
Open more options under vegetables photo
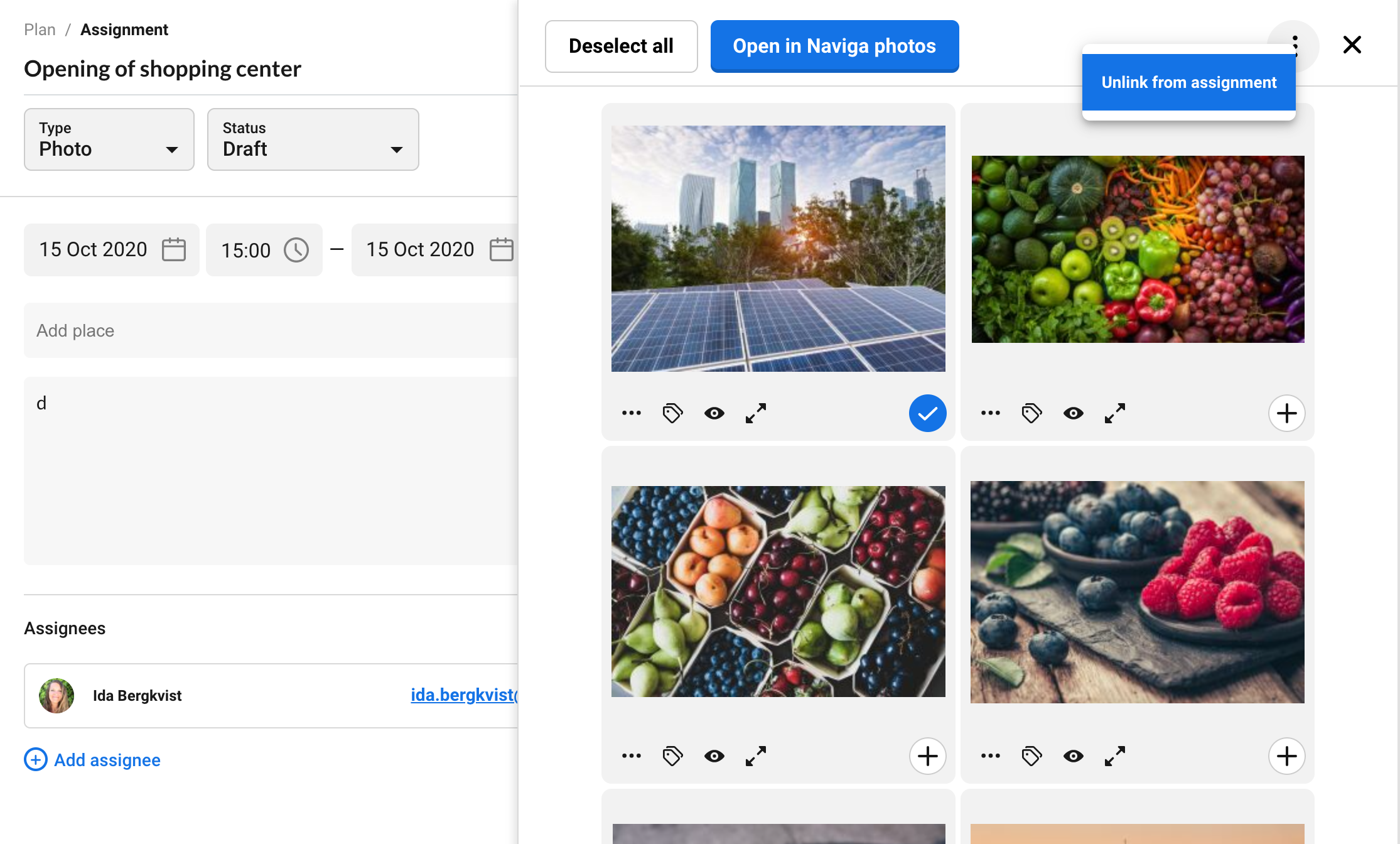coord(990,413)
